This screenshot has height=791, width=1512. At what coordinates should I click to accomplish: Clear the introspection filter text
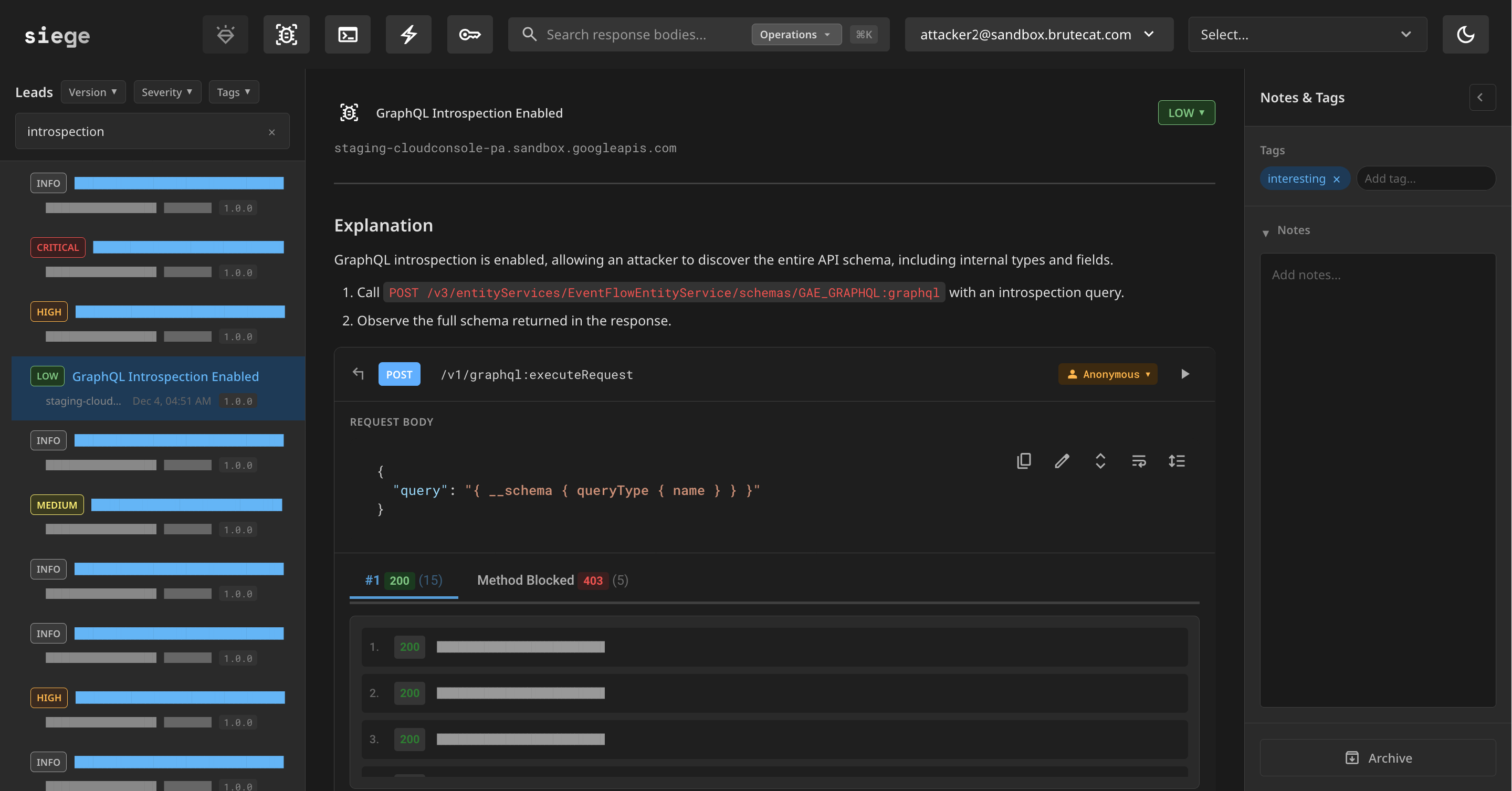(272, 132)
